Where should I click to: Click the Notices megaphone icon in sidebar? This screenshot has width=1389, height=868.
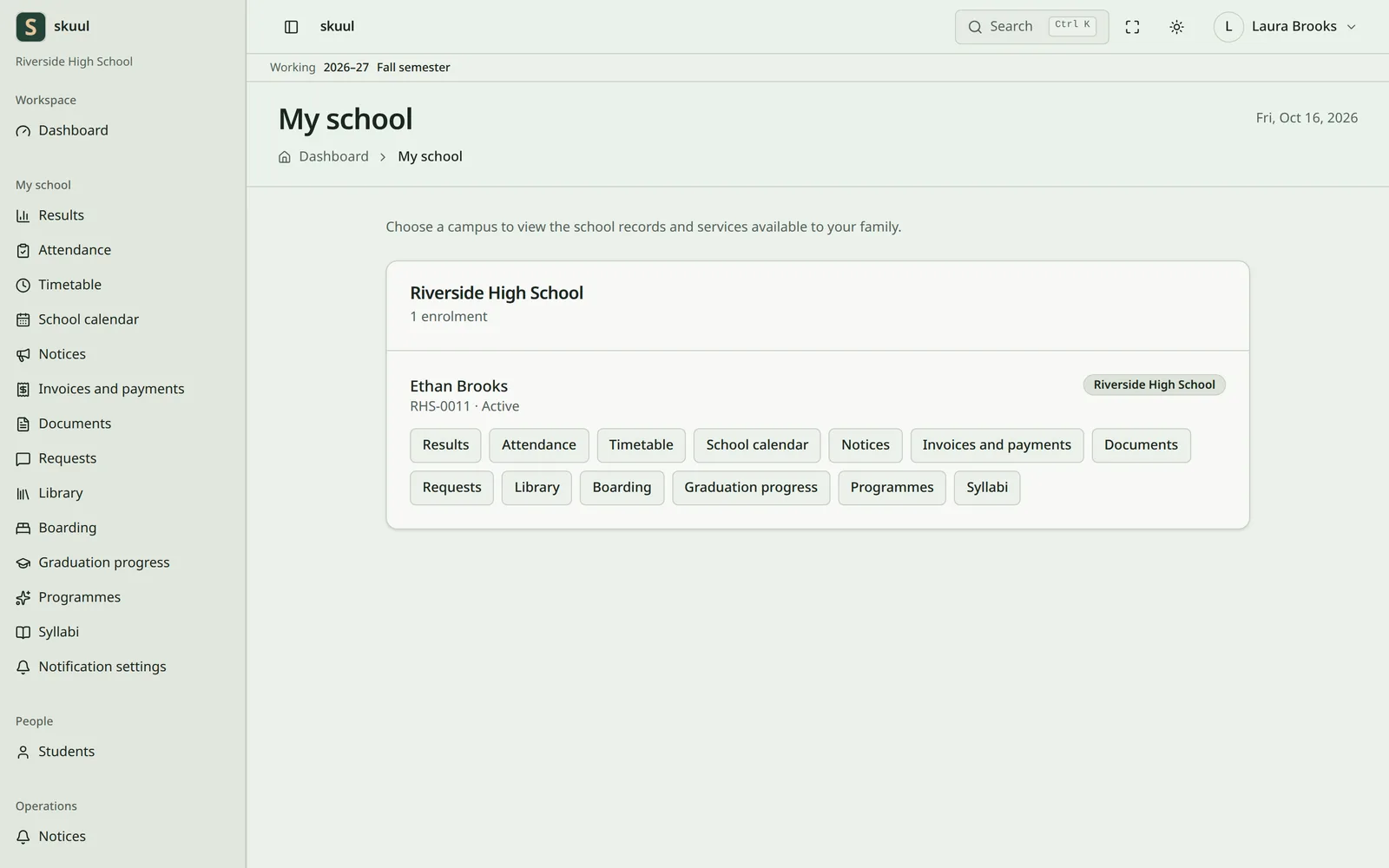23,355
